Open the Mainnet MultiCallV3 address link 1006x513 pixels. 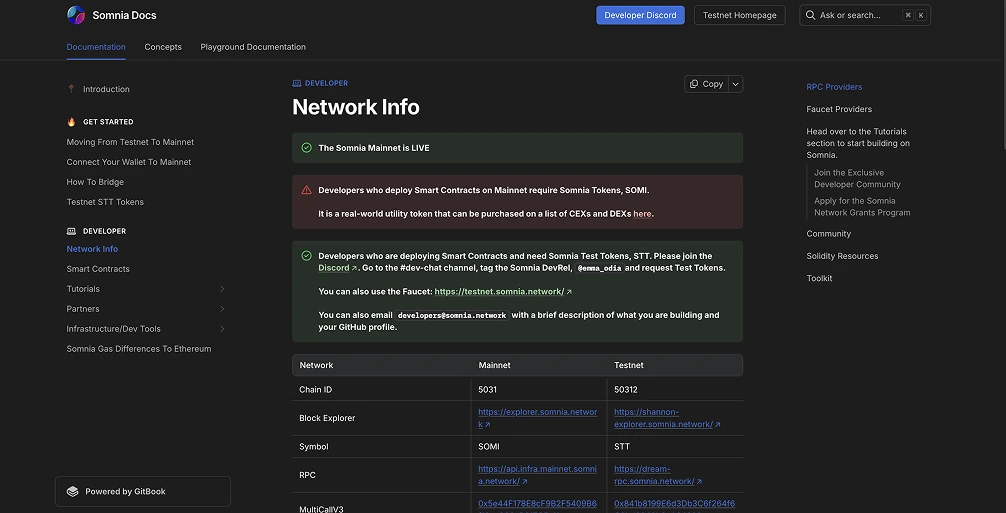coord(538,505)
